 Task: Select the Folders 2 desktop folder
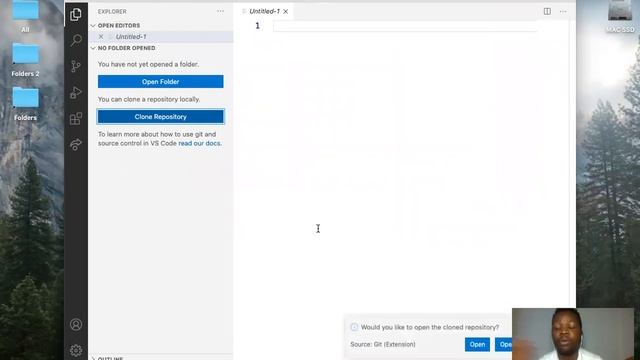[25, 60]
